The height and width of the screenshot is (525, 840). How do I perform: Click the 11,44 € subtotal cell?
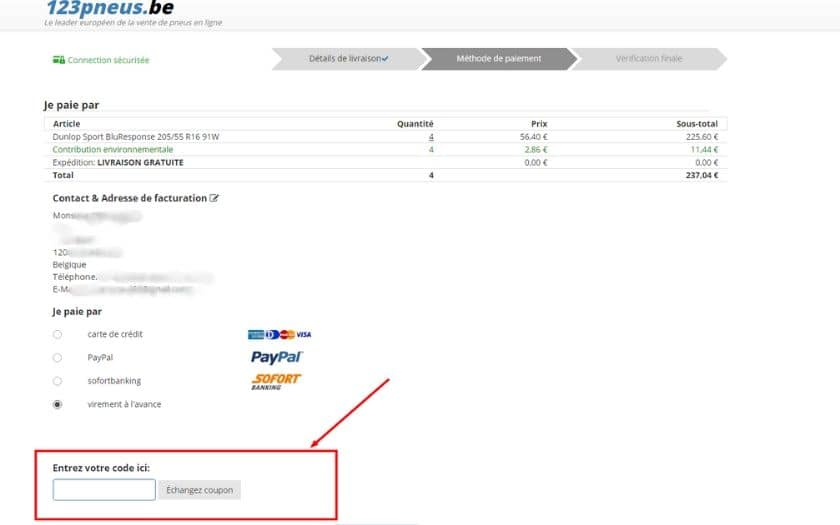tap(704, 149)
